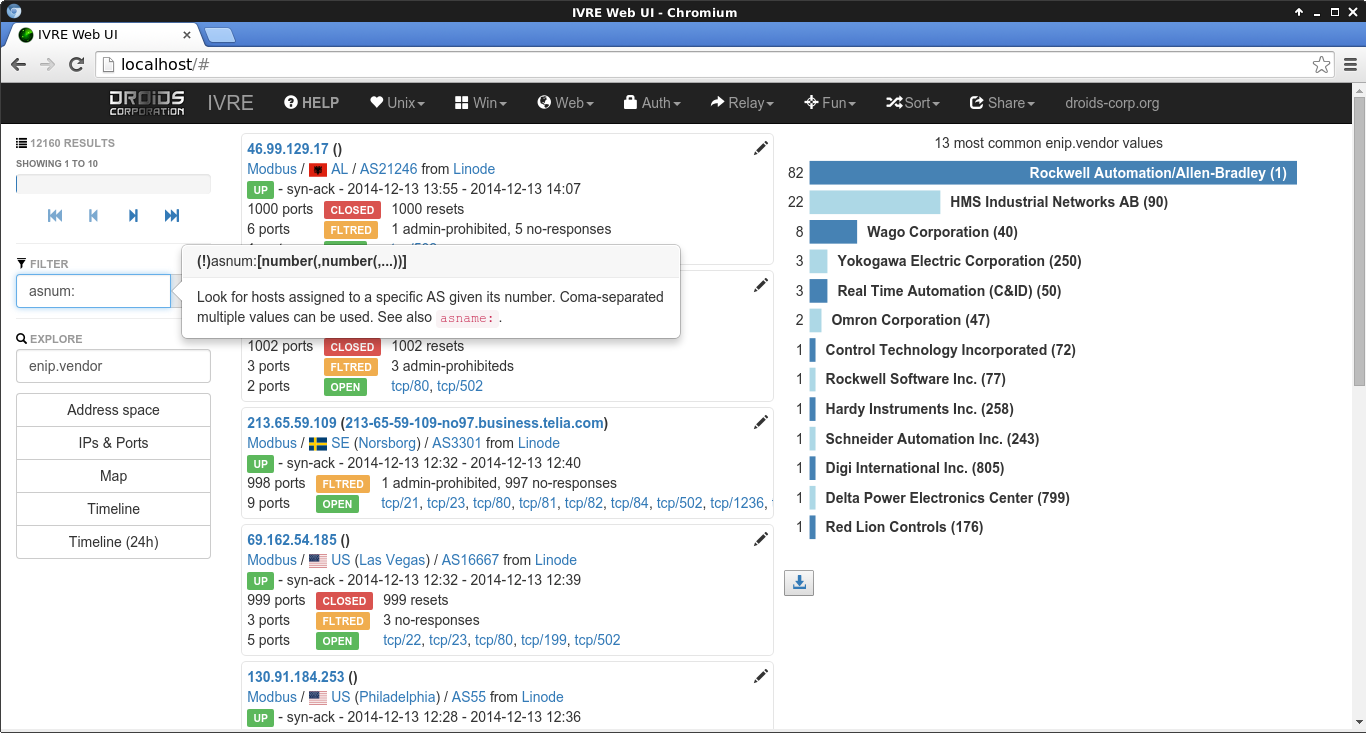This screenshot has width=1366, height=733.
Task: Open host 213.65.59.109 link
Action: (x=292, y=423)
